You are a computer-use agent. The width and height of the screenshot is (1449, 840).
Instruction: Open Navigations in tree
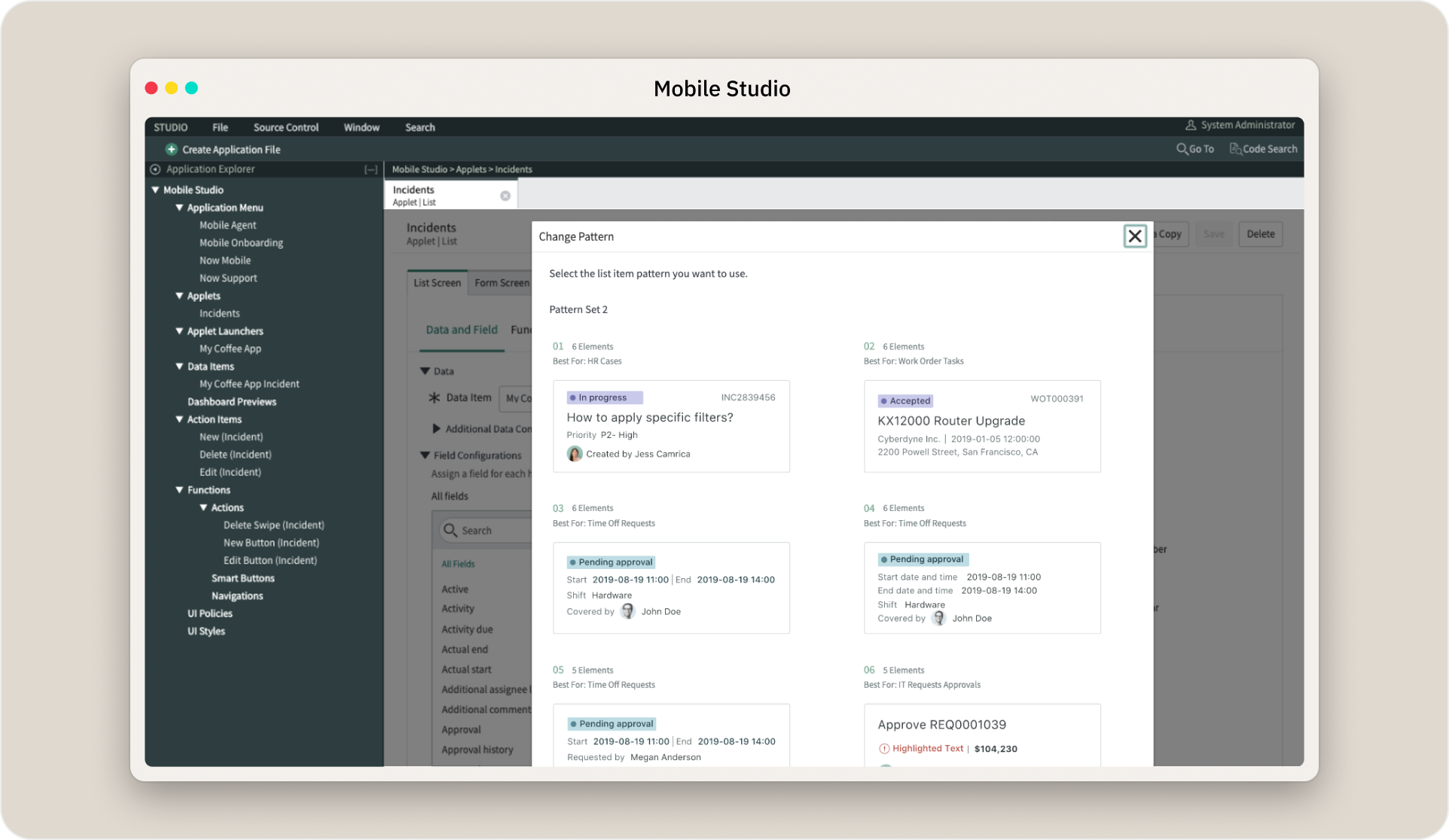coord(236,596)
